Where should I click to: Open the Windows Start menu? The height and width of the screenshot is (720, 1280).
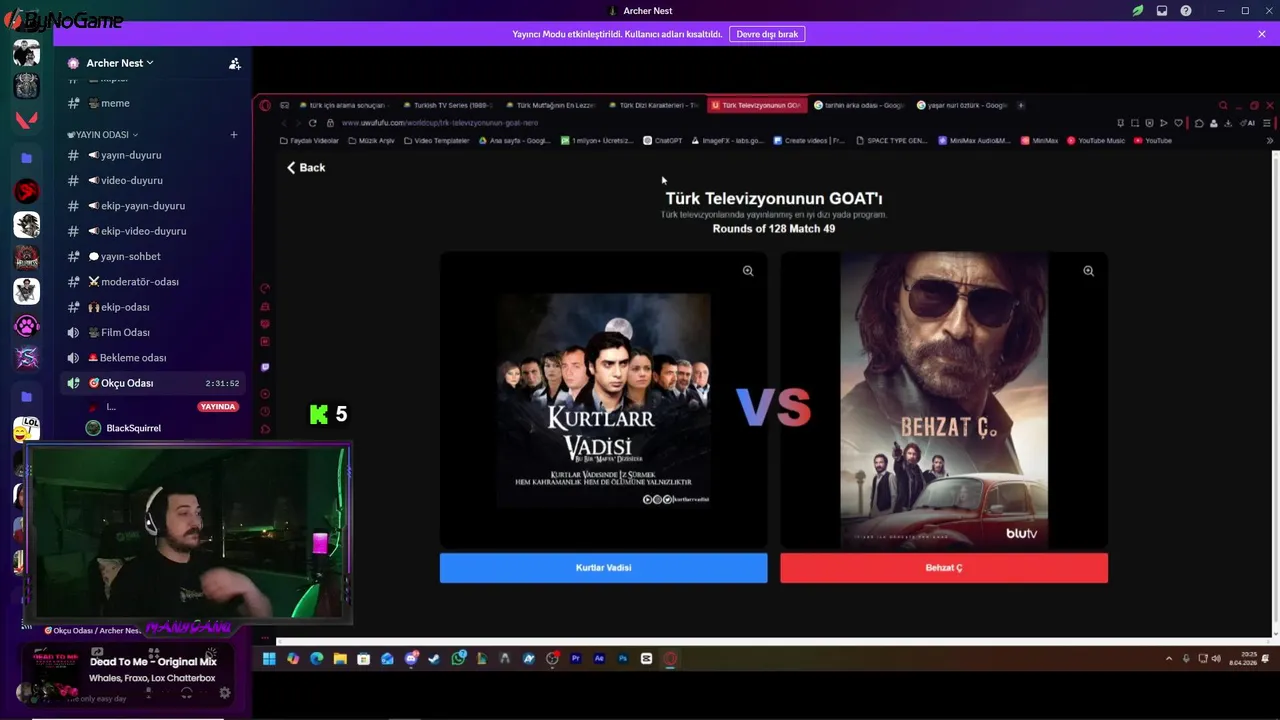click(x=269, y=659)
